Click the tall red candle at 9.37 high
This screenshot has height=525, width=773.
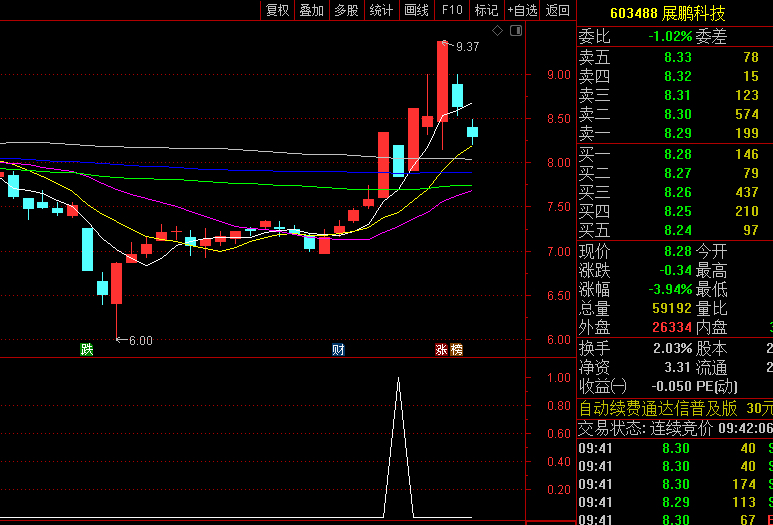442,81
